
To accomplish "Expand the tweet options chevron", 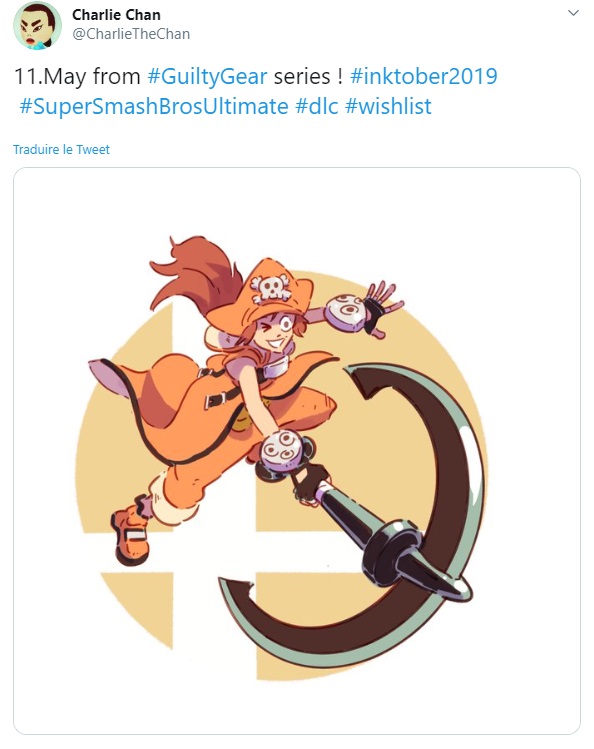I will pyautogui.click(x=573, y=13).
